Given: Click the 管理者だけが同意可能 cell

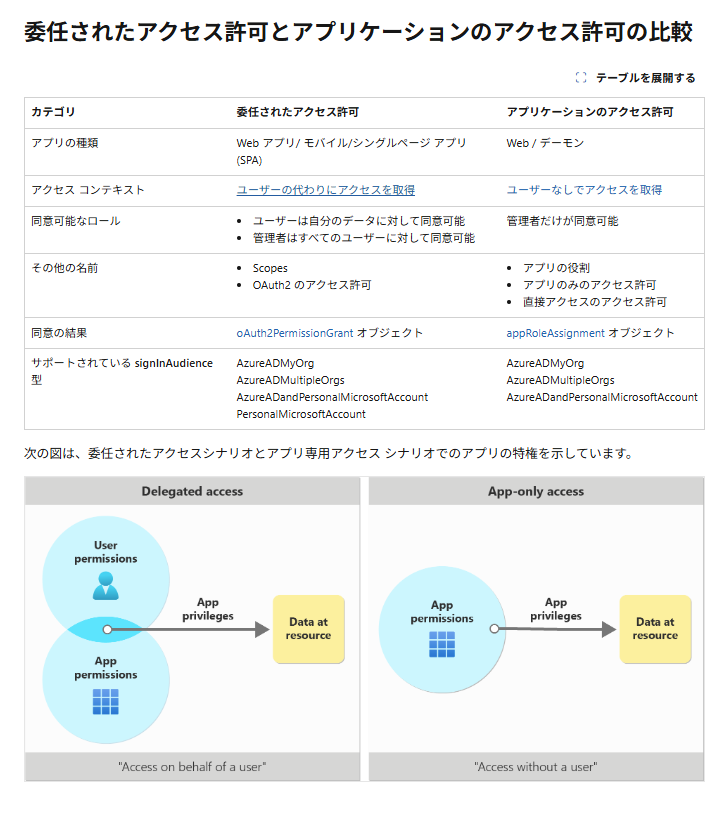Looking at the screenshot, I should point(562,221).
